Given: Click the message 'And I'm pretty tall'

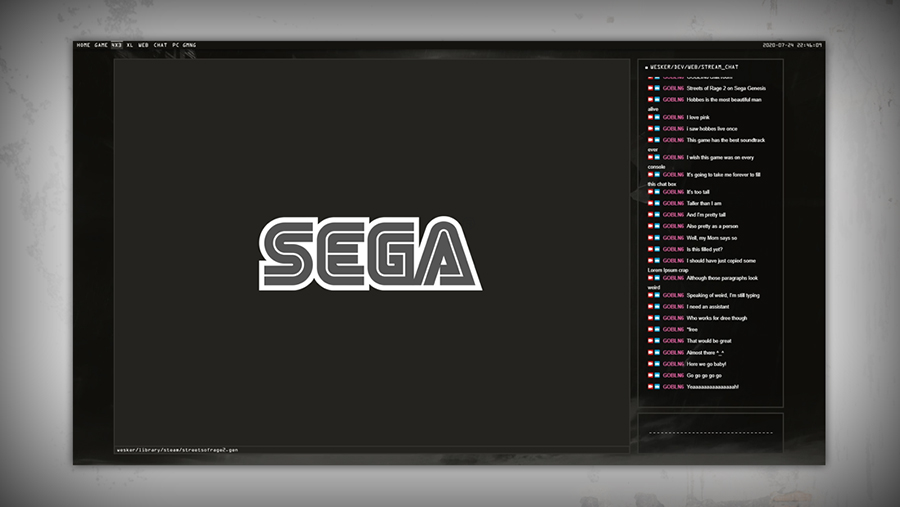Looking at the screenshot, I should tap(706, 215).
